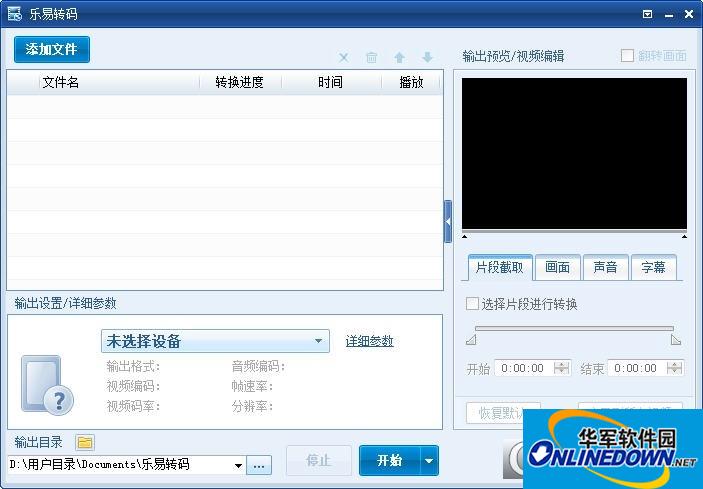Screen dimensions: 703x489
Task: Adjust the 结束 time stepper arrows
Action: [x=674, y=368]
